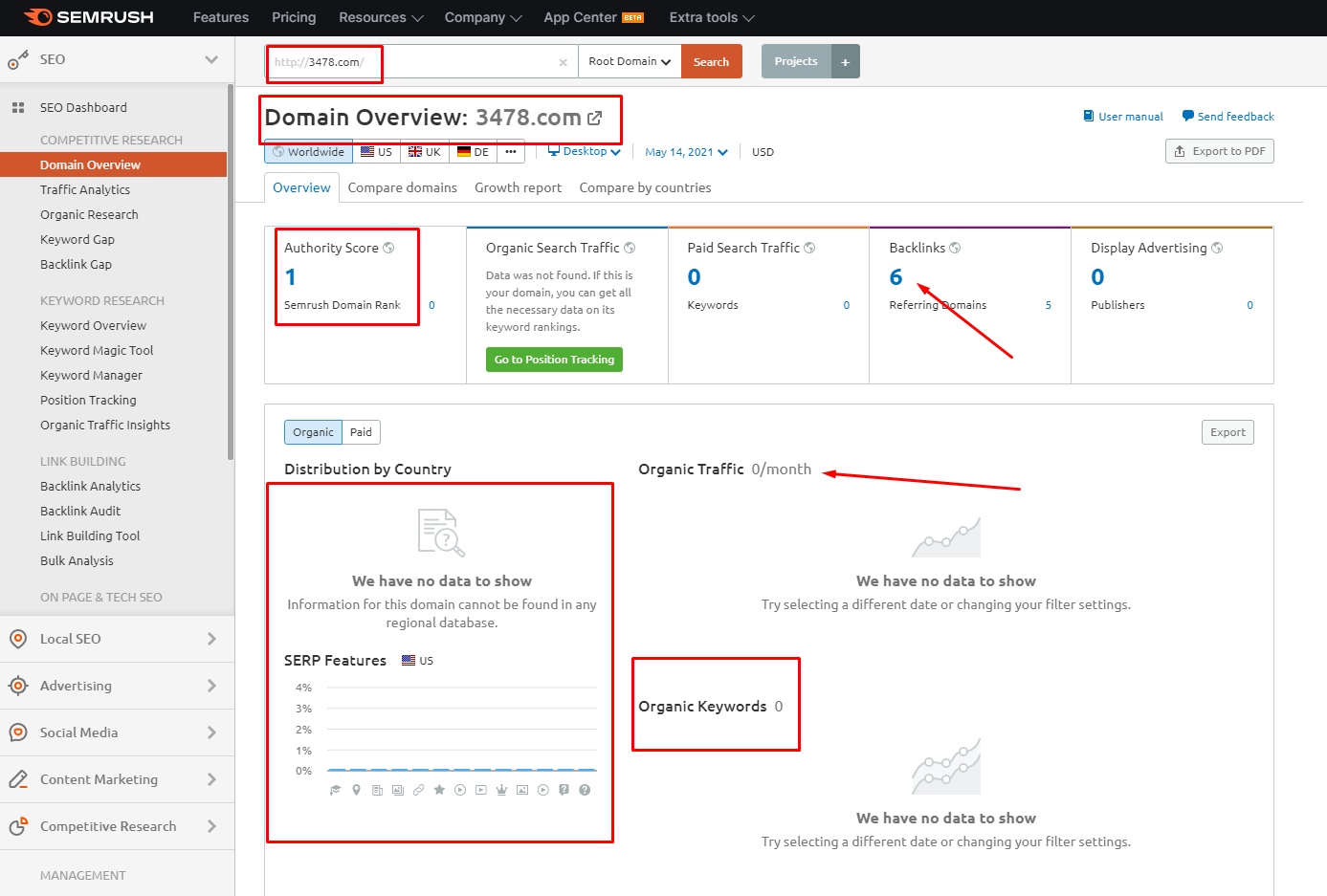This screenshot has height=896, width=1327.
Task: Click the crown SERP feature icon
Action: 501,790
